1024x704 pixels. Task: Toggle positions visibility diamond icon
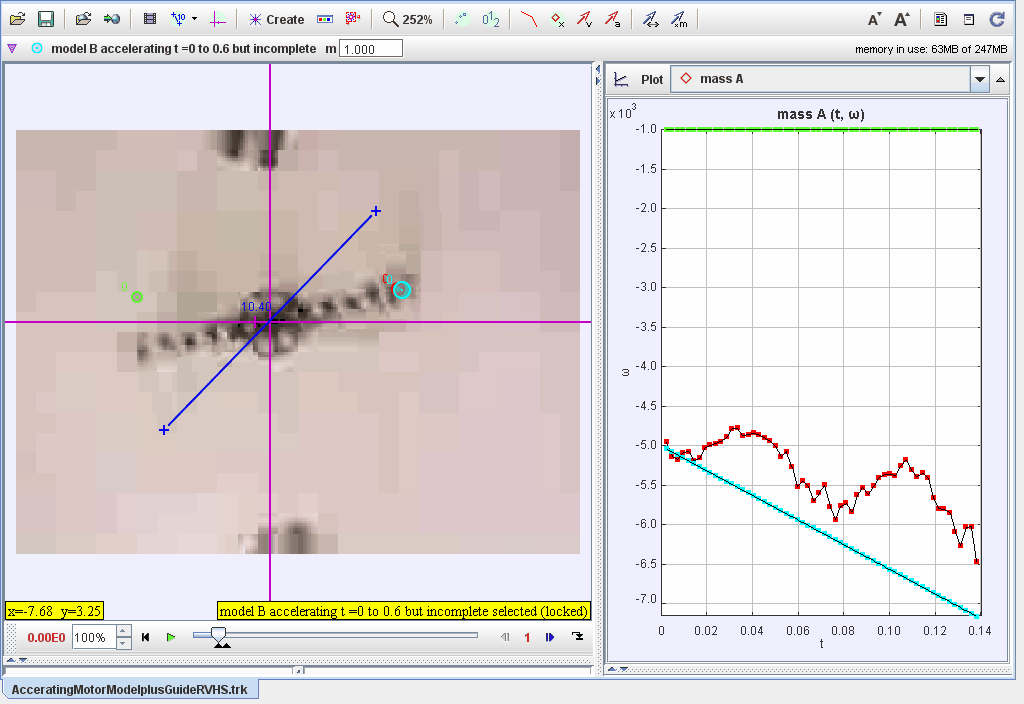(557, 20)
